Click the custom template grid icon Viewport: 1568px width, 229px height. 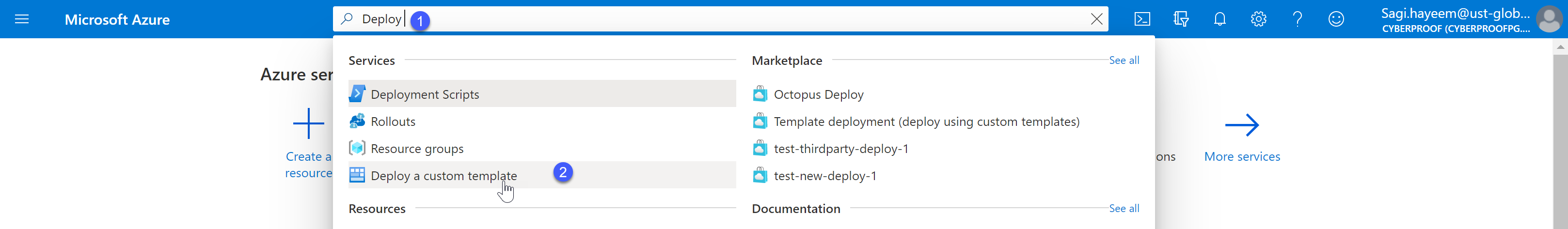(357, 175)
